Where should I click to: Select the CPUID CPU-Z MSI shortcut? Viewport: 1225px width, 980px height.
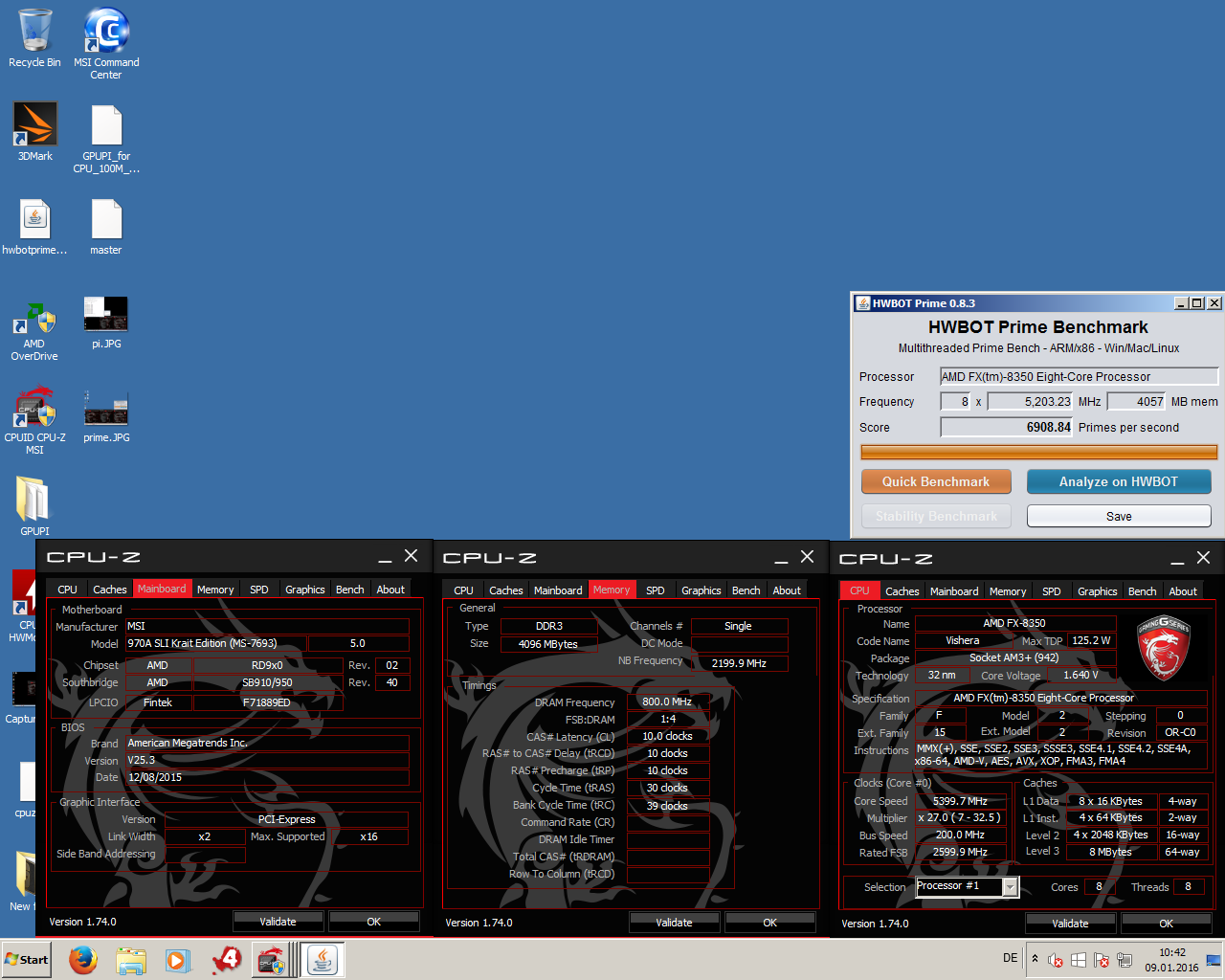point(34,421)
